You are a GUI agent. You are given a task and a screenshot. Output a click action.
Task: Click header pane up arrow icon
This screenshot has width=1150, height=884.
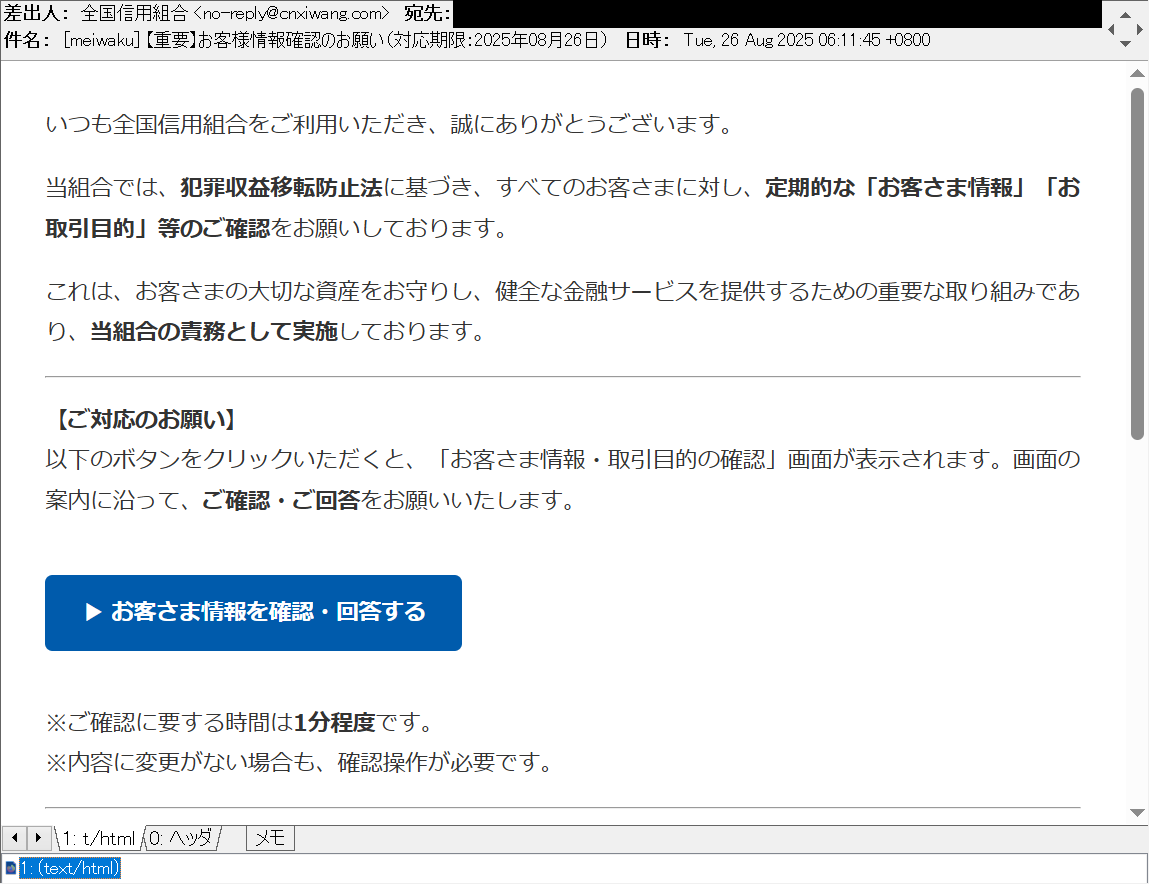coord(1125,15)
